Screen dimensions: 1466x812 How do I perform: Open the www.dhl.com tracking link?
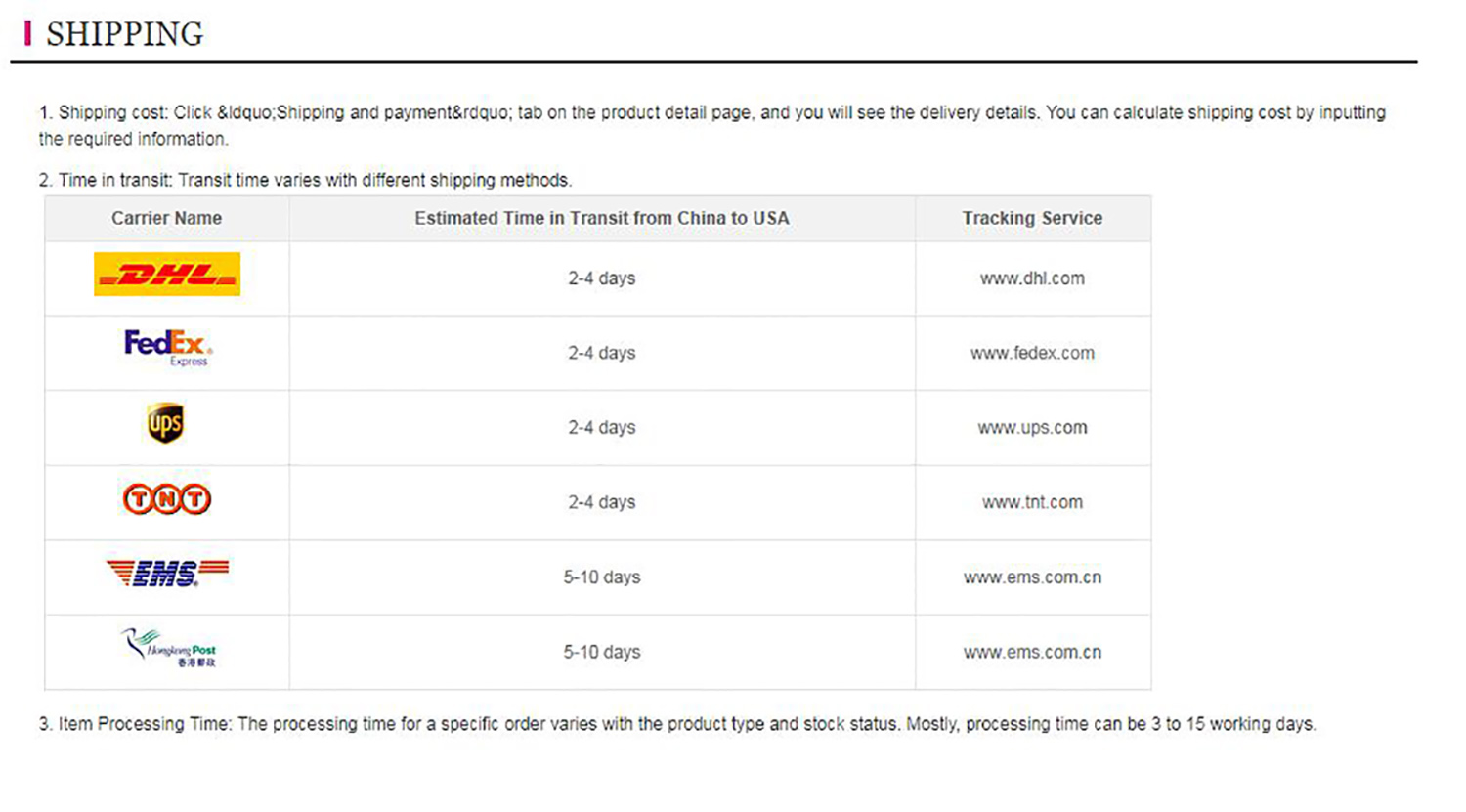(x=1032, y=278)
